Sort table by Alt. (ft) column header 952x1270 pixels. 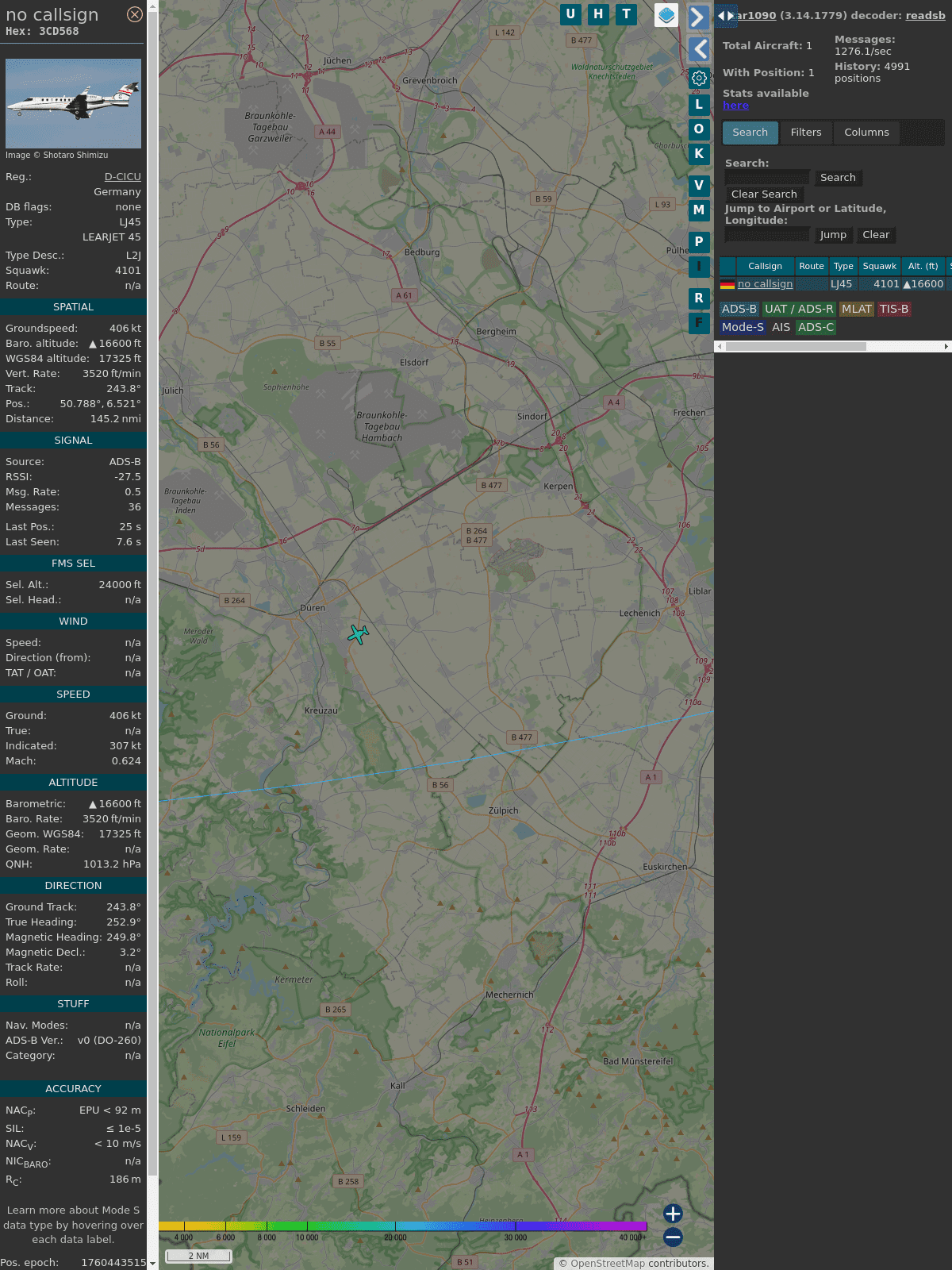coord(923,267)
